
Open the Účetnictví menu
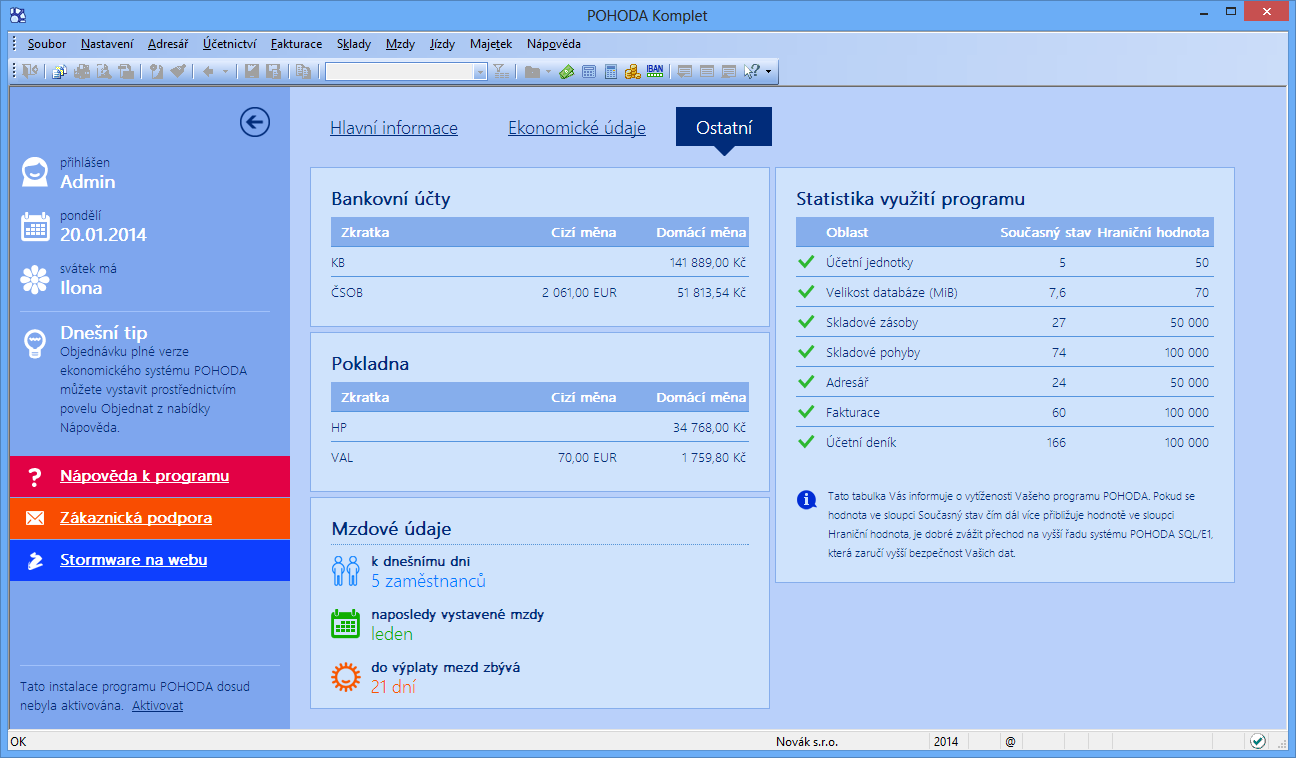tap(229, 44)
